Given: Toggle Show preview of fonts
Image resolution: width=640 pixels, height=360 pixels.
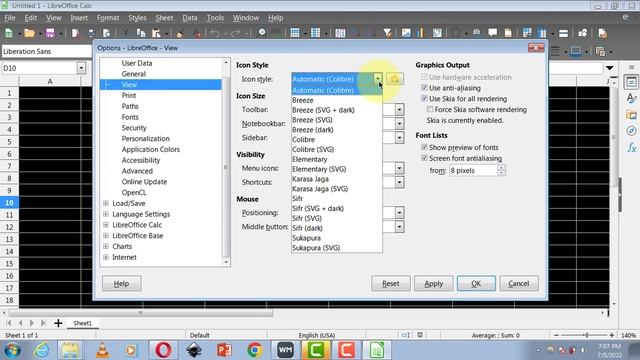Looking at the screenshot, I should [424, 147].
